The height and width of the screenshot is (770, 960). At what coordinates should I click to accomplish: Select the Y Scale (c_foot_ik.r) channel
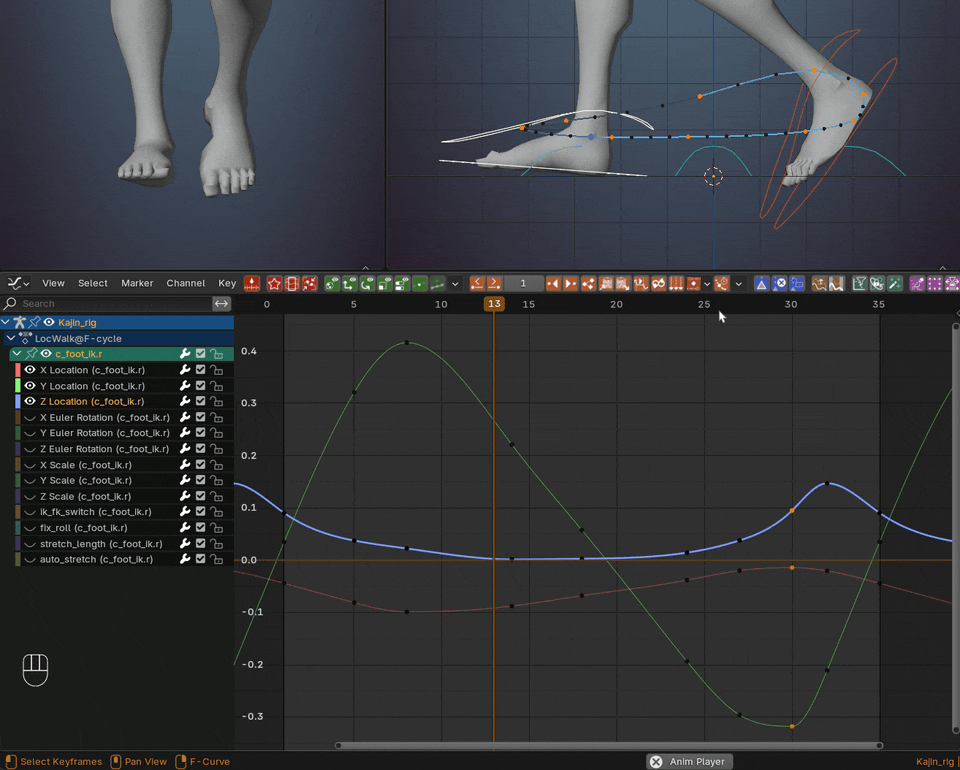pyautogui.click(x=86, y=480)
